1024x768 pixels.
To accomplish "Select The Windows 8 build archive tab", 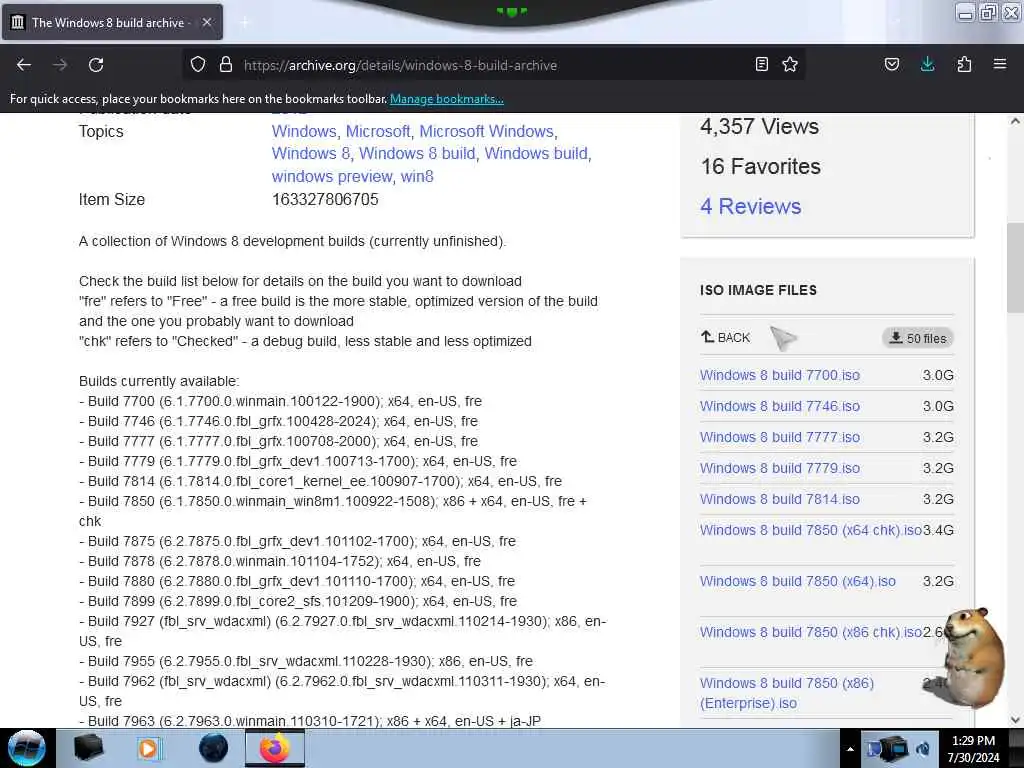I will click(113, 22).
